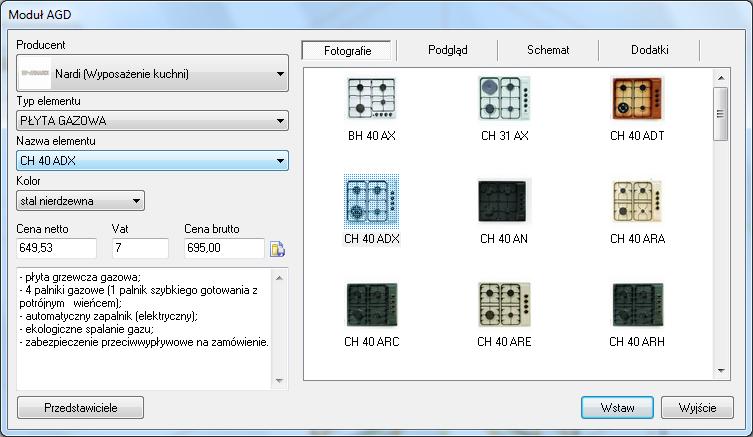Switch to the Fotografie tab
Viewport: 753px width, 437px height.
[x=347, y=50]
